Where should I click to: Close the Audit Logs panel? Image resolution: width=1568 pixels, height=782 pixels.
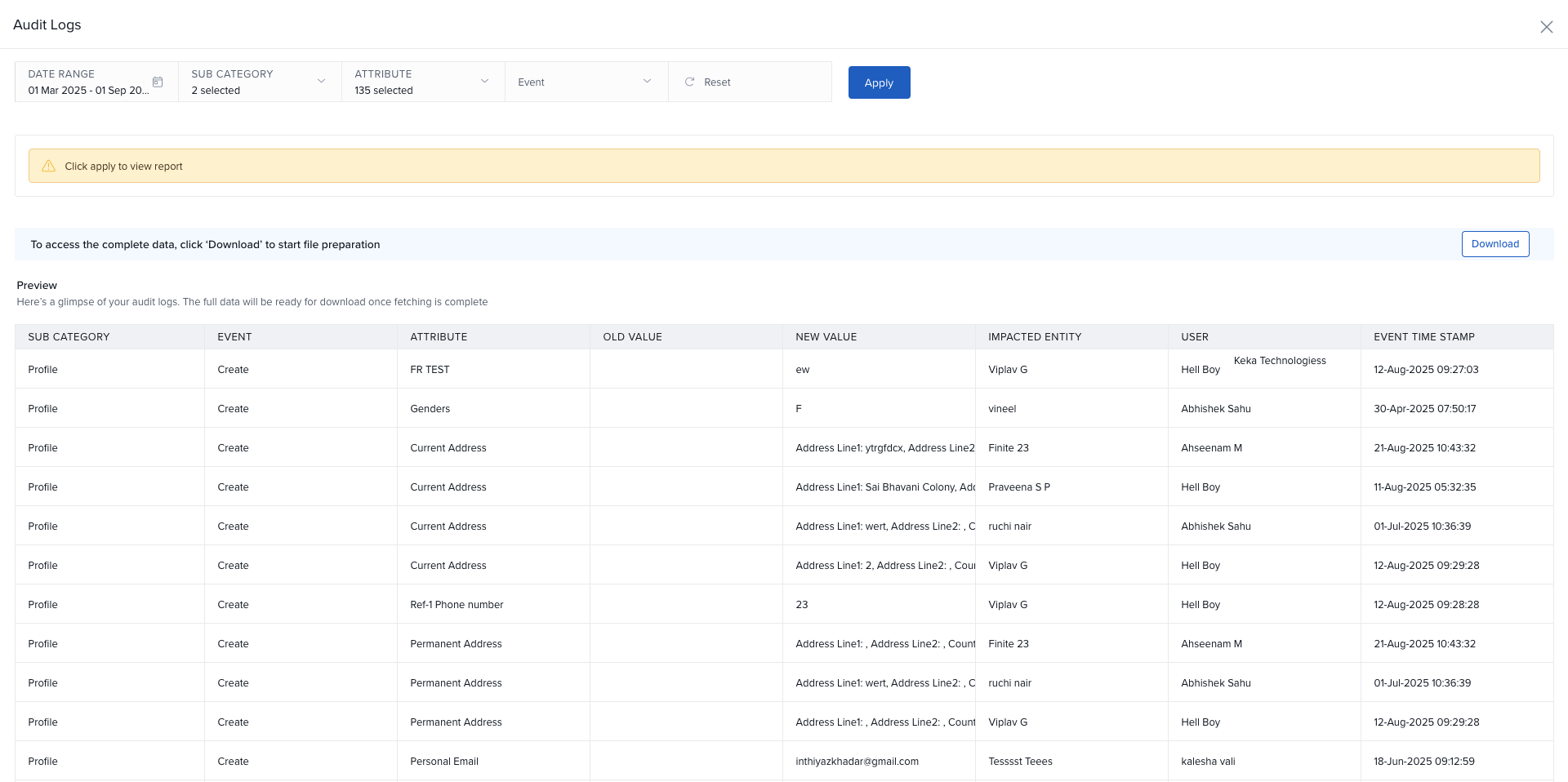(x=1546, y=27)
